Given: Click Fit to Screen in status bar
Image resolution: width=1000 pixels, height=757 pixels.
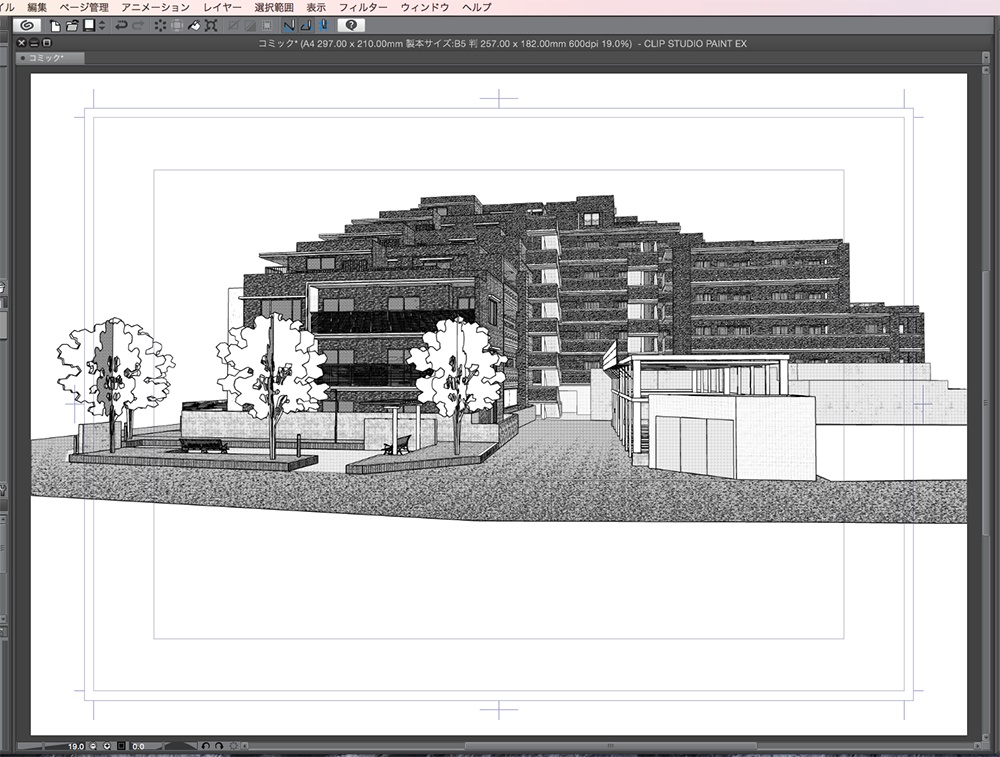Looking at the screenshot, I should [x=121, y=746].
